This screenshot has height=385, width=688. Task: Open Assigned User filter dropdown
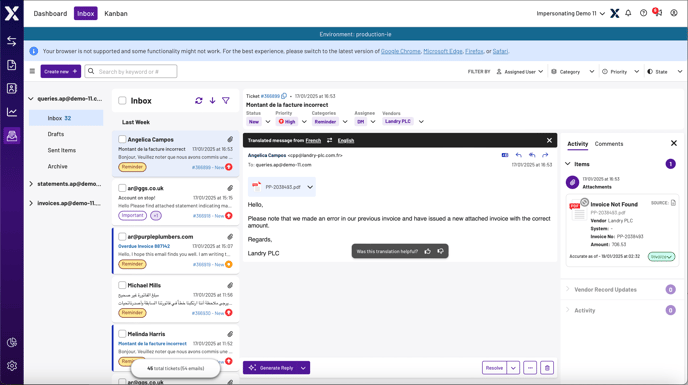(520, 72)
